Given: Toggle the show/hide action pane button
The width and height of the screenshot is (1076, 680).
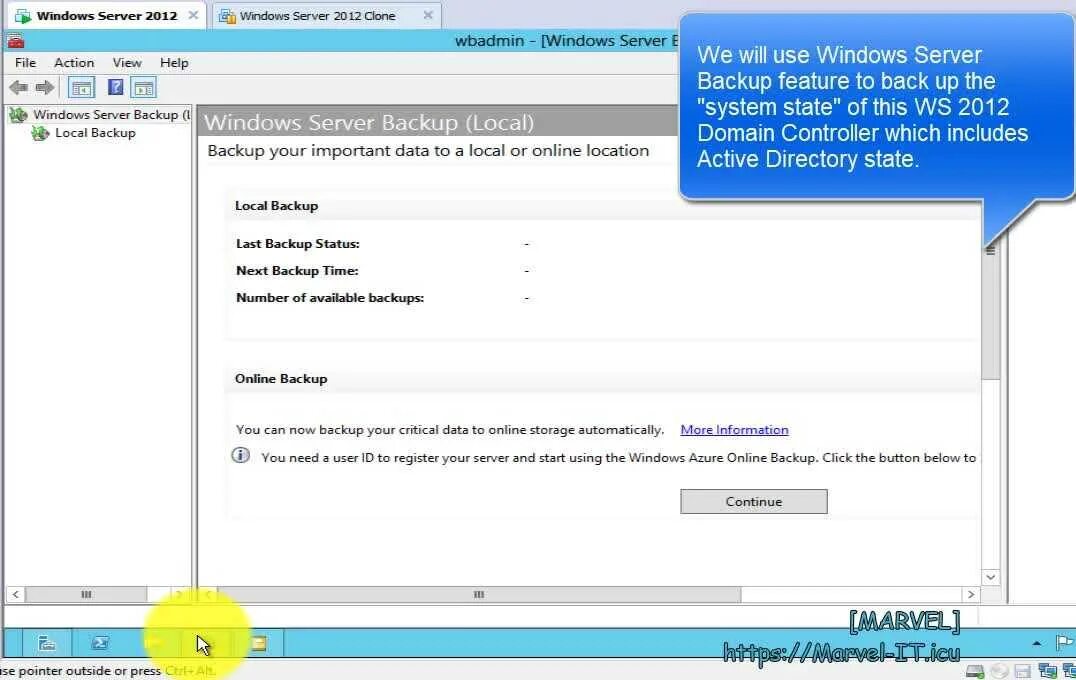Looking at the screenshot, I should [x=144, y=88].
